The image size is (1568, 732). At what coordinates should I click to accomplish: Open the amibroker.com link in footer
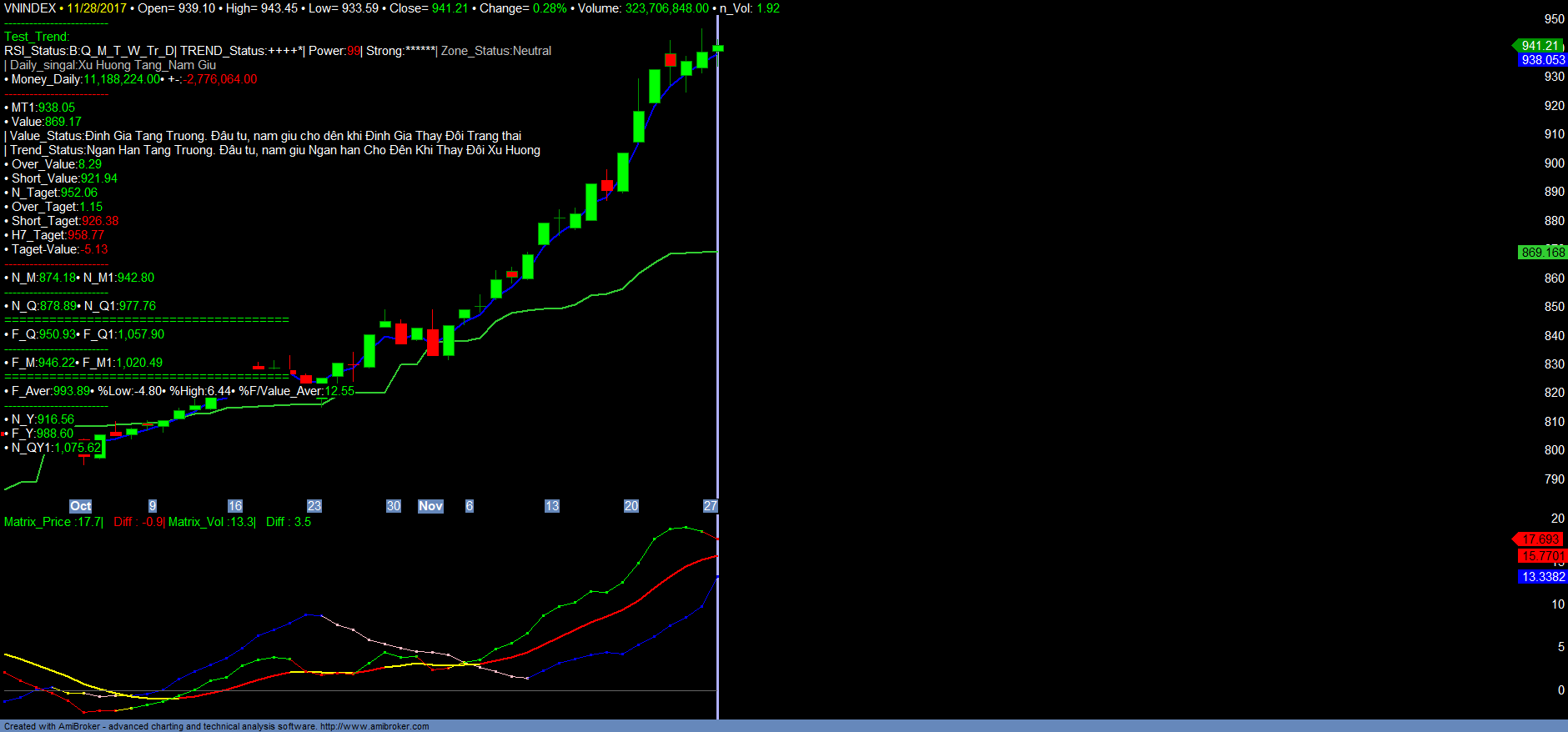click(374, 726)
